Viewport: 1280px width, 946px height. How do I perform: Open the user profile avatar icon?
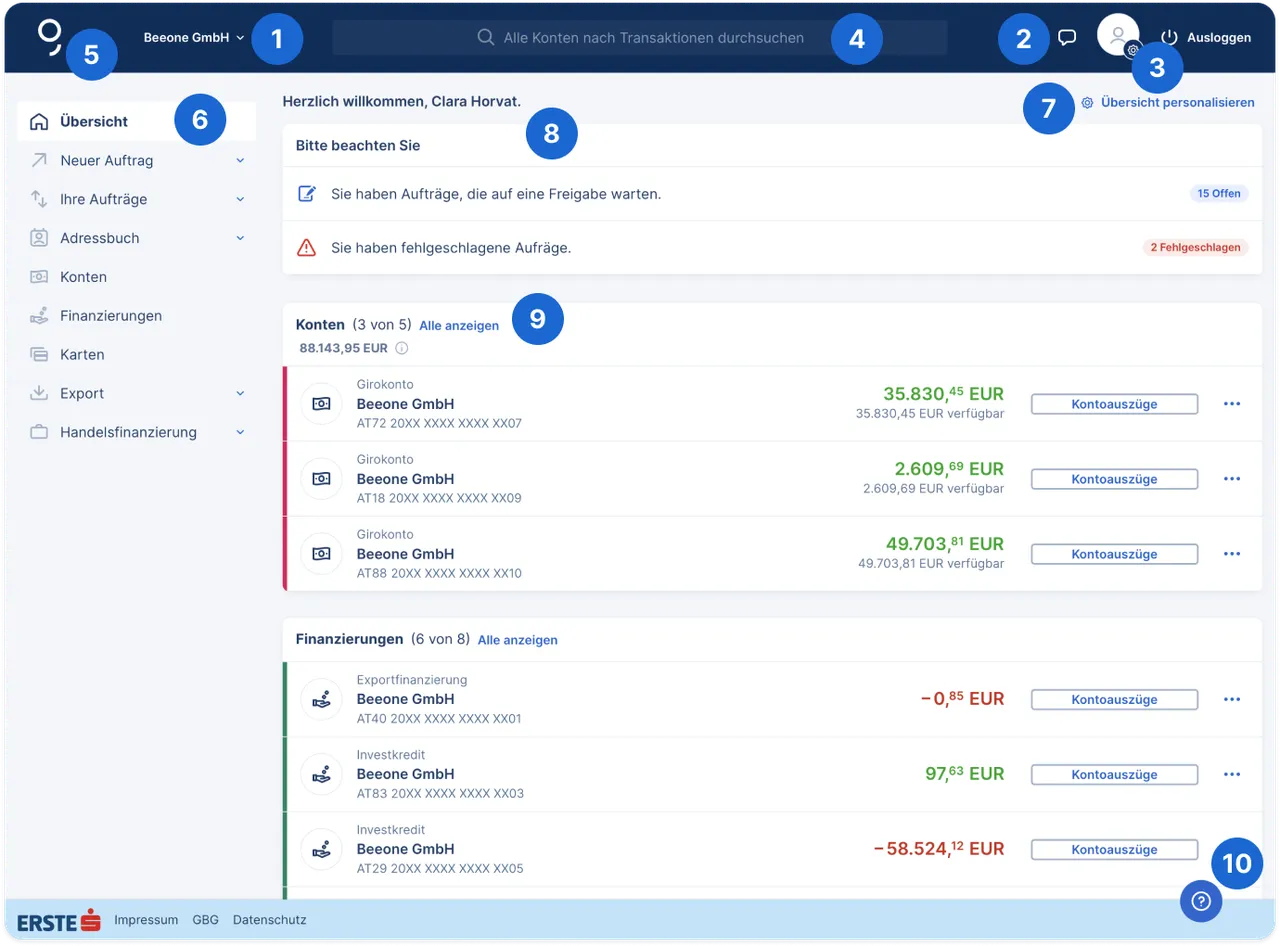pos(1118,35)
